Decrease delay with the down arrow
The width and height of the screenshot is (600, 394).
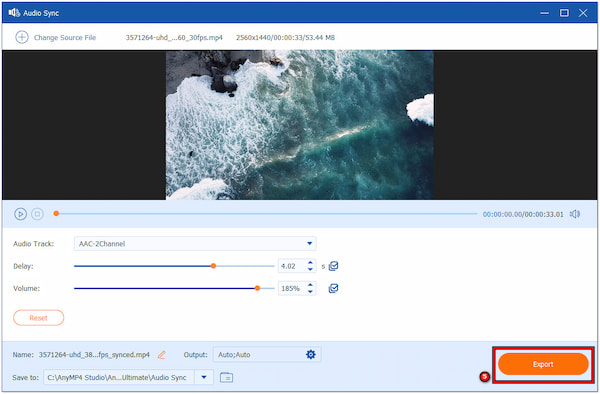(310, 269)
